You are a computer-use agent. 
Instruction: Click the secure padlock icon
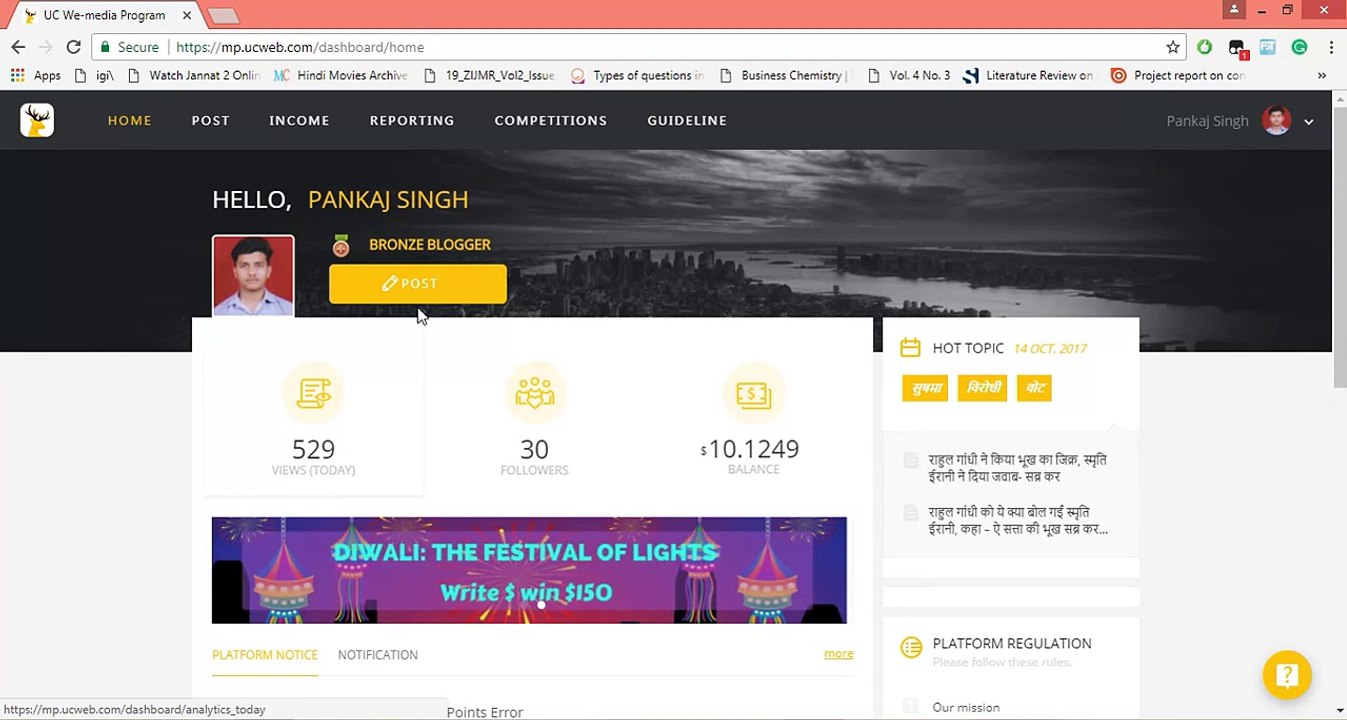[105, 47]
